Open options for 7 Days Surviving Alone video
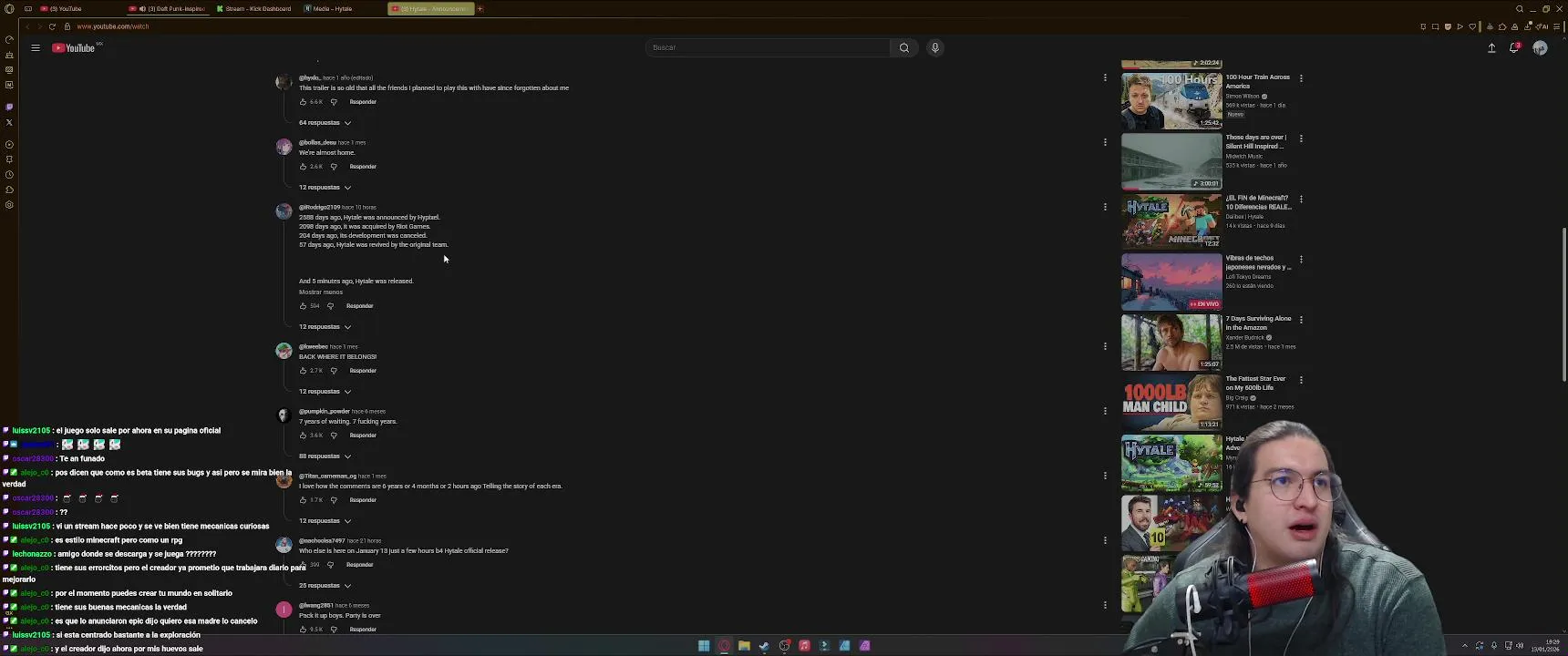Viewport: 1568px width, 656px height. (1301, 320)
